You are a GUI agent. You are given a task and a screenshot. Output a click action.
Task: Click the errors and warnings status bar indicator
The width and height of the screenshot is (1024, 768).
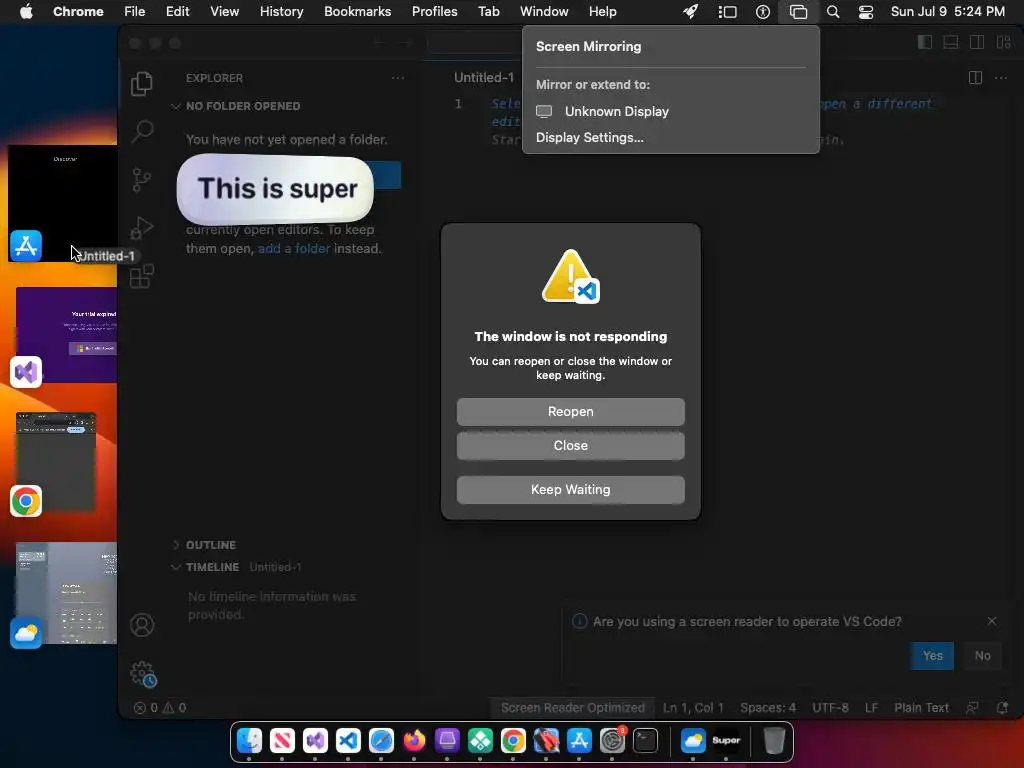click(160, 707)
